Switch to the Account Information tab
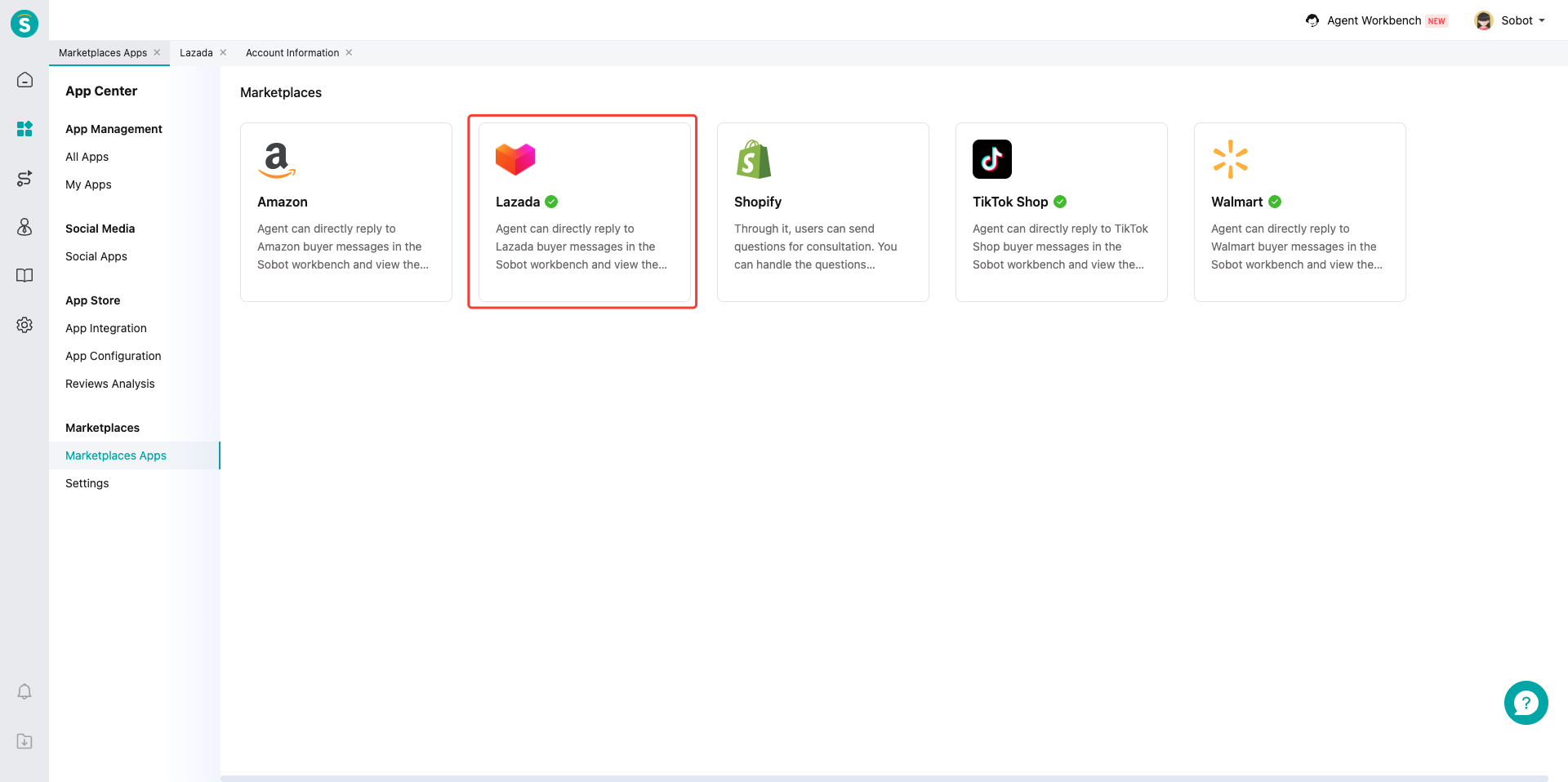 click(292, 53)
